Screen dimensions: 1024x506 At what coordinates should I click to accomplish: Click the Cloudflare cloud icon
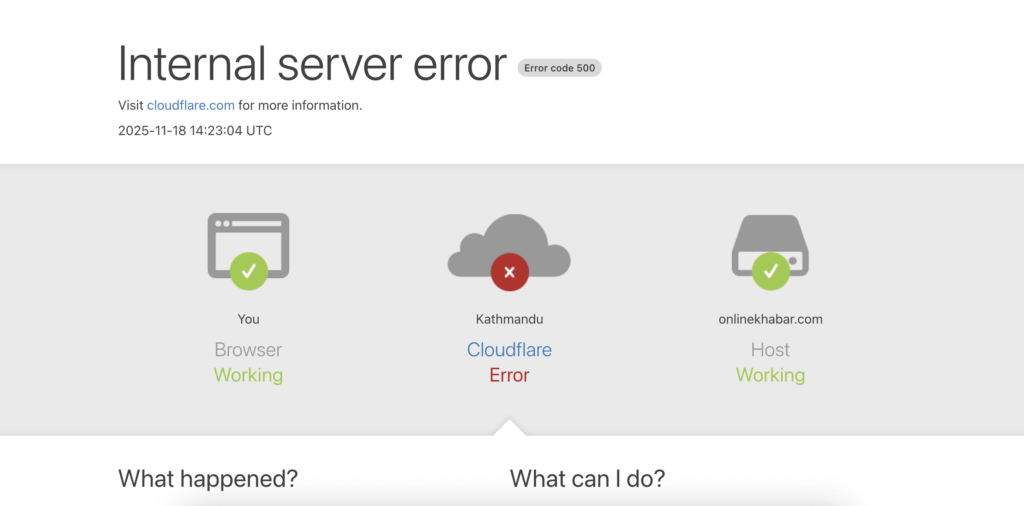click(x=509, y=245)
